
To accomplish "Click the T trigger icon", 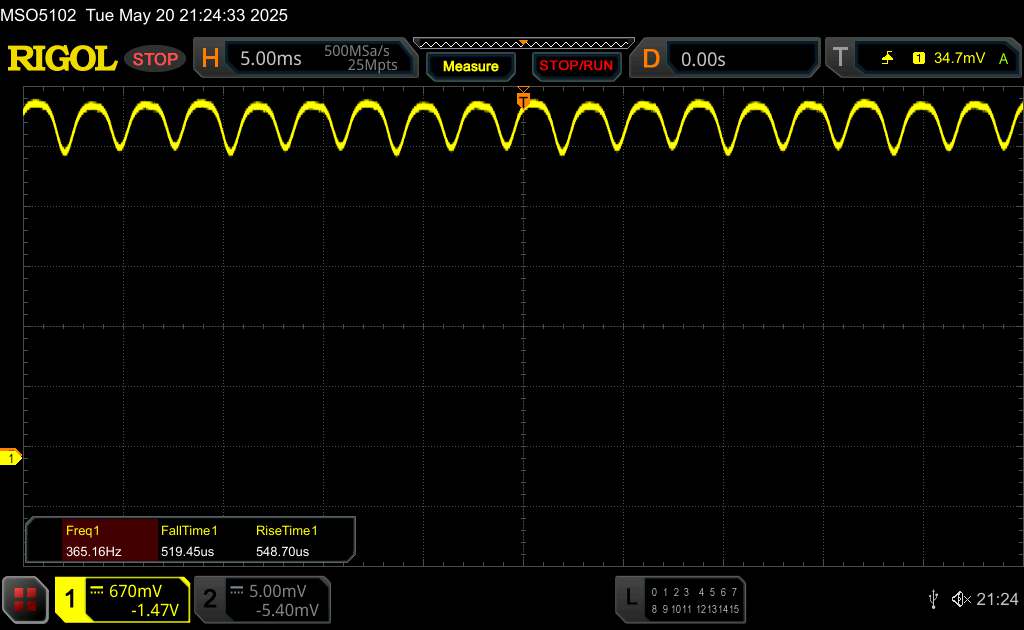I will point(840,57).
